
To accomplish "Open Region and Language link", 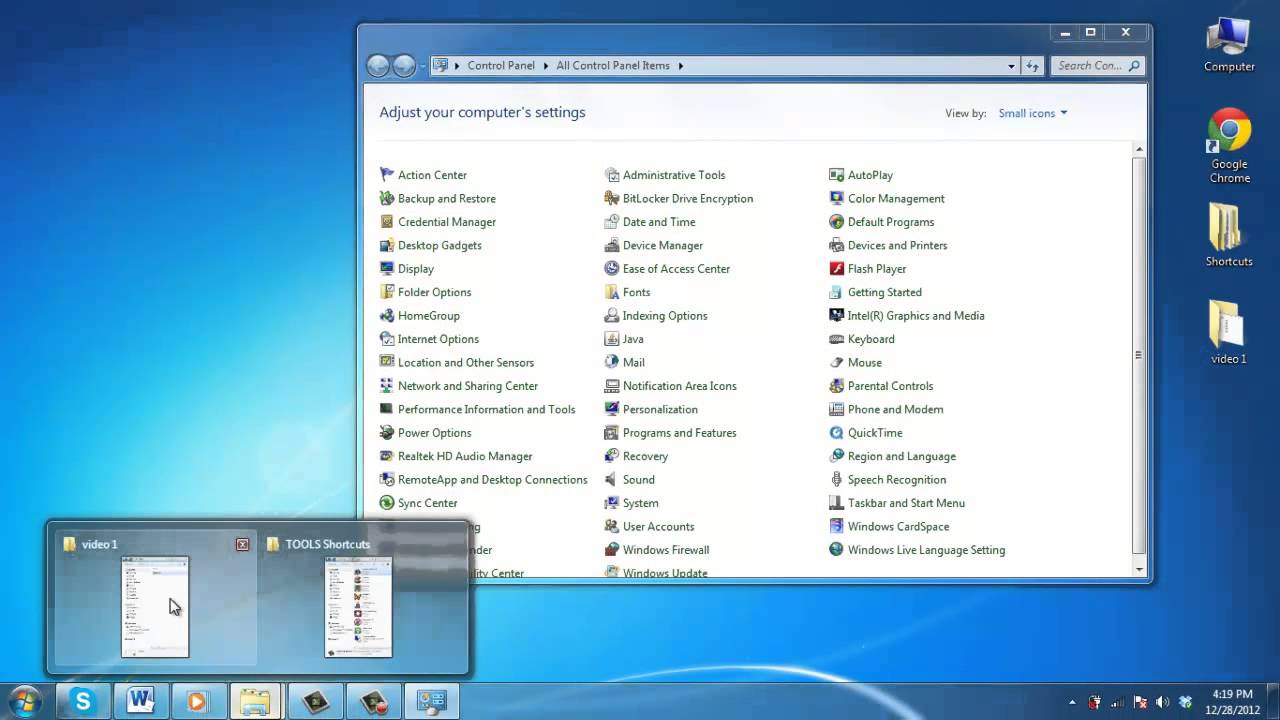I will click(x=902, y=456).
